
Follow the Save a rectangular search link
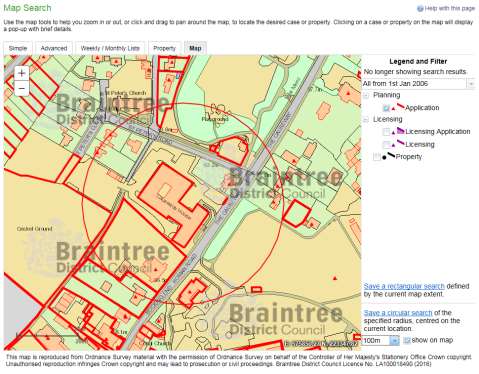point(404,286)
